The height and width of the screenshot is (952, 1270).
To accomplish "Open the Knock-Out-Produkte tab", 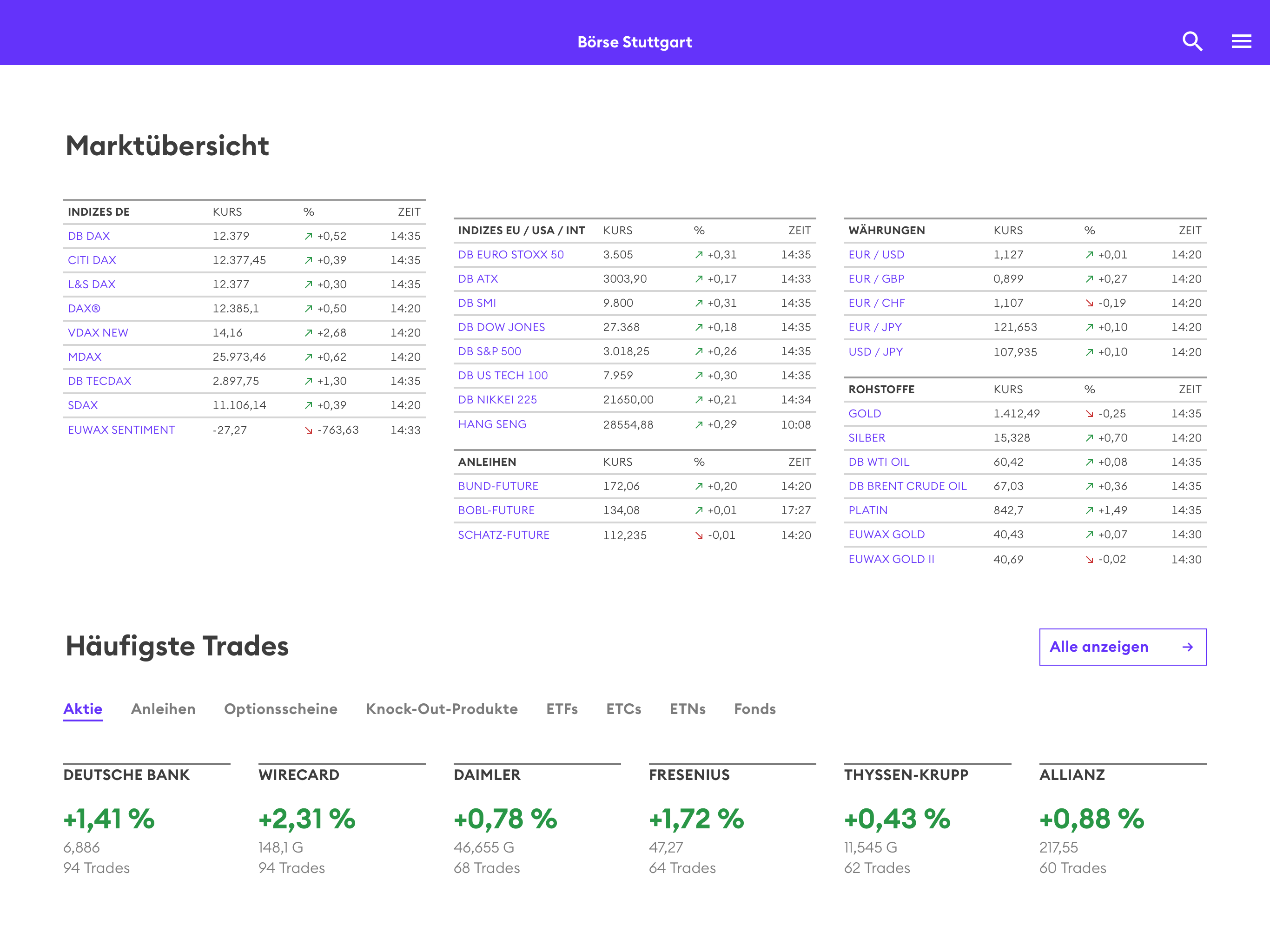I will click(x=442, y=709).
